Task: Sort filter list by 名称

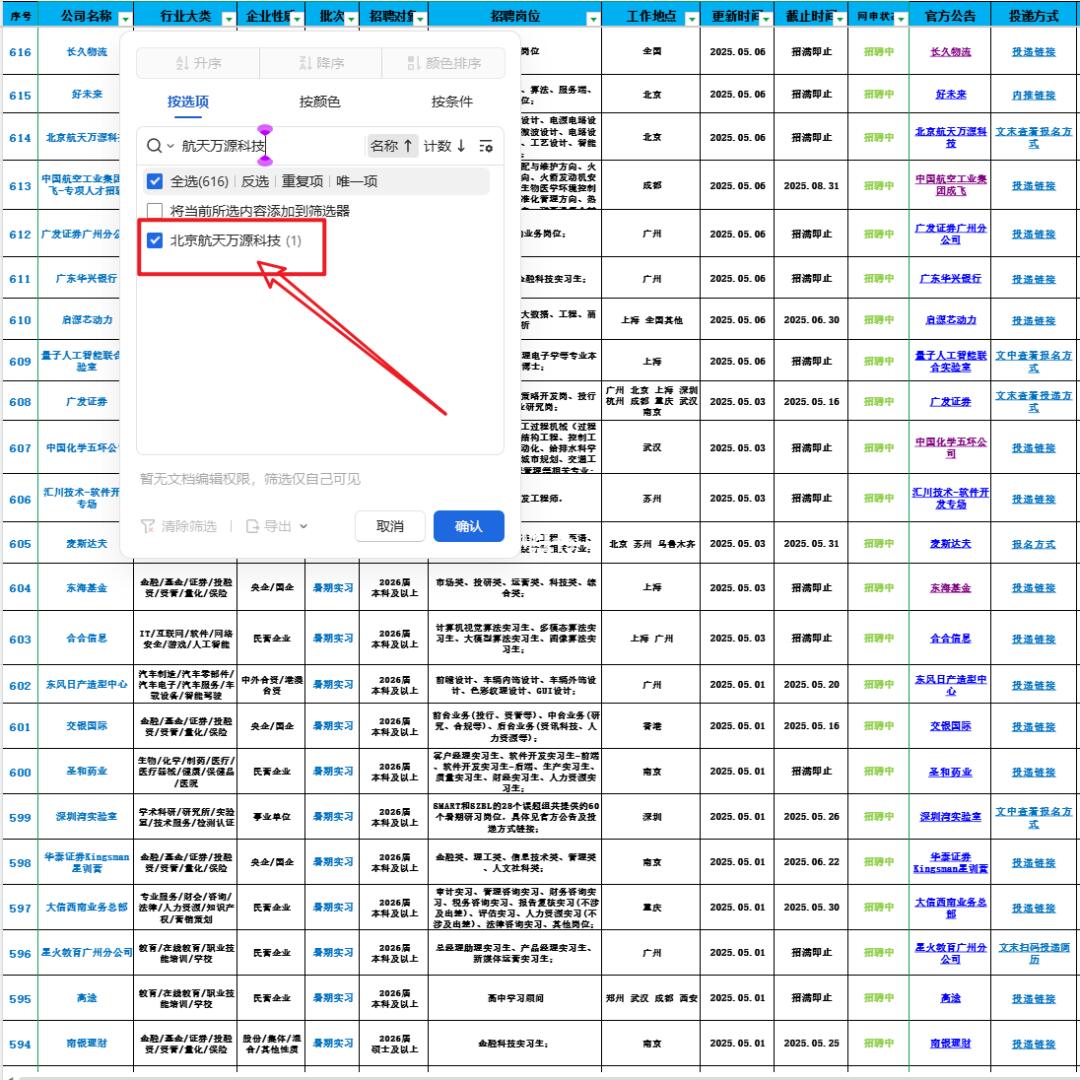Action: pyautogui.click(x=391, y=146)
